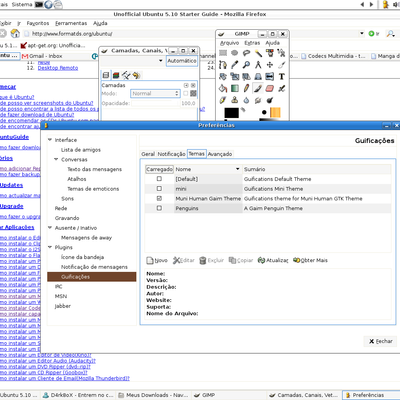Image resolution: width=400 pixels, height=400 pixels.
Task: Select the Smudge tool in GIMP
Action: 258,100
